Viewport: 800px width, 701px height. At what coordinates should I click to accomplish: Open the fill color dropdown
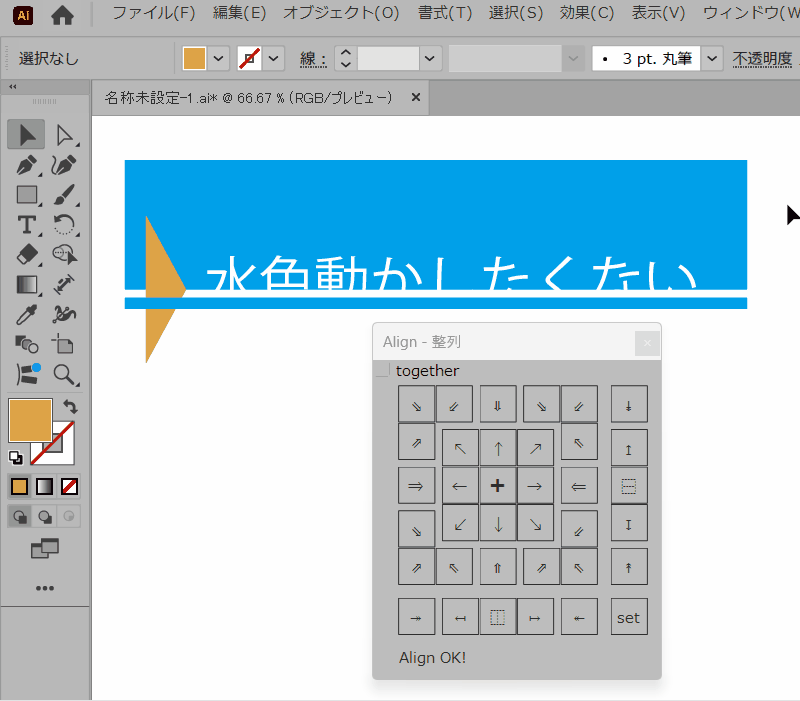pyautogui.click(x=219, y=59)
